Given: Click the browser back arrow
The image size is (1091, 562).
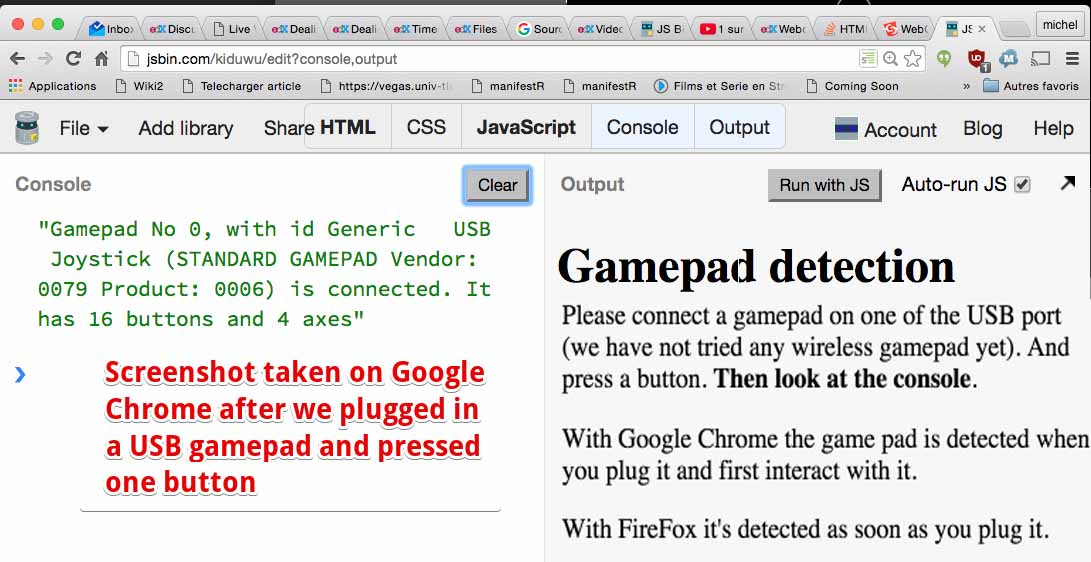Looking at the screenshot, I should pyautogui.click(x=18, y=59).
